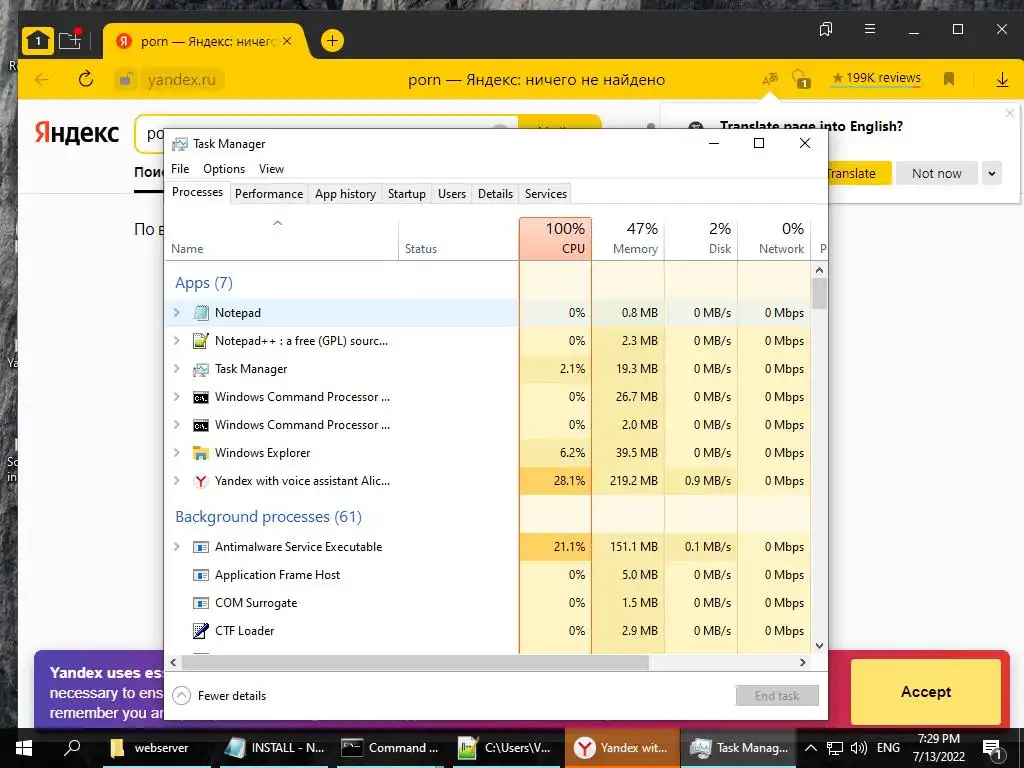Sort processes by Memory column header
Screen dimensions: 1024x768
tap(628, 238)
